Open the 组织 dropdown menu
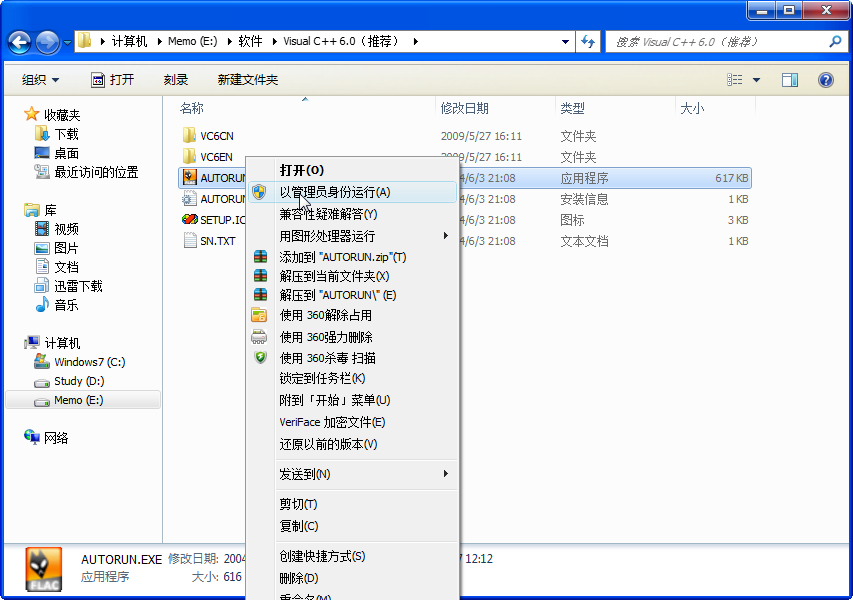The width and height of the screenshot is (853, 600). point(40,80)
